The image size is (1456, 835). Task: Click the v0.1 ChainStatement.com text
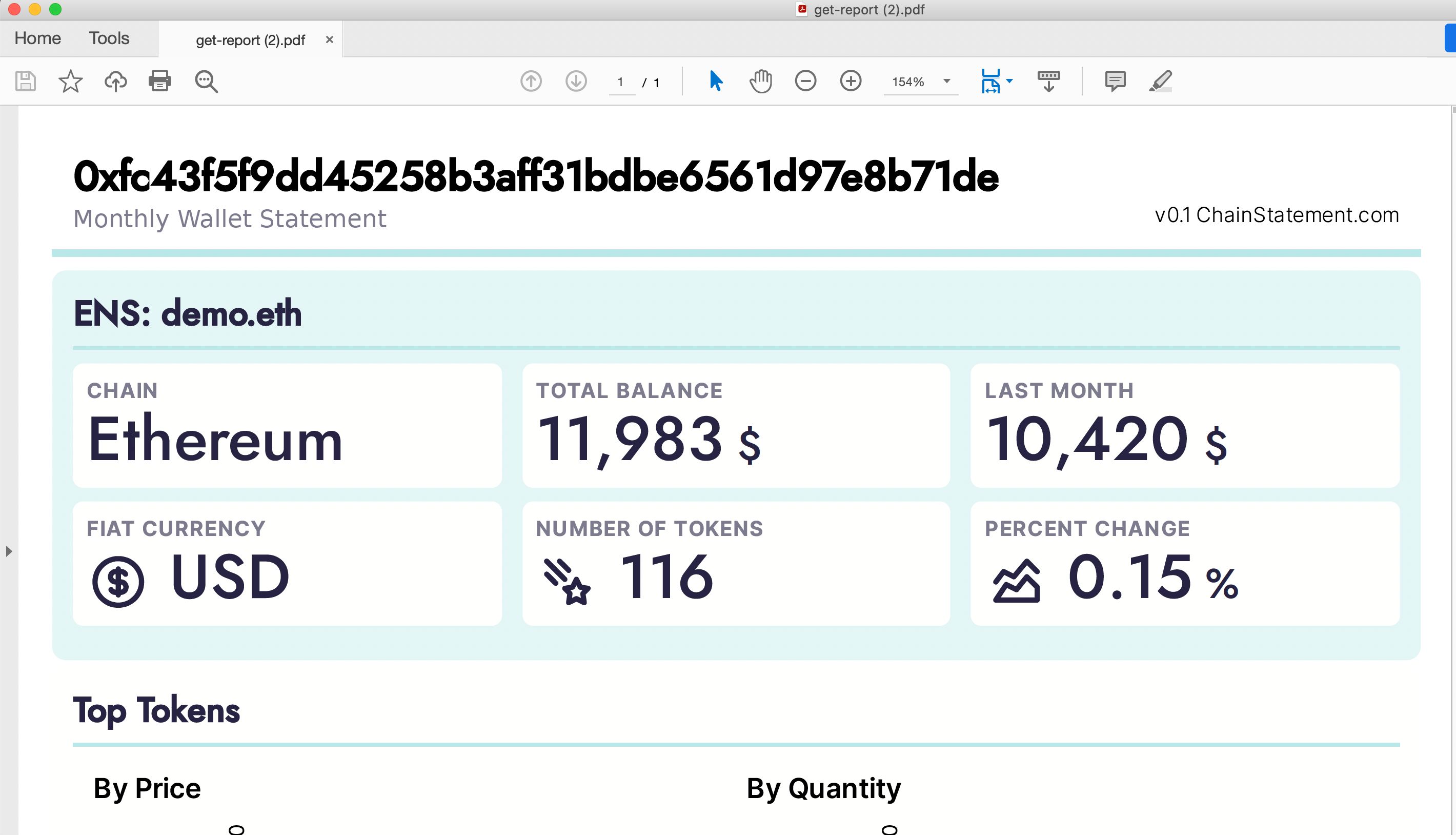1277,215
